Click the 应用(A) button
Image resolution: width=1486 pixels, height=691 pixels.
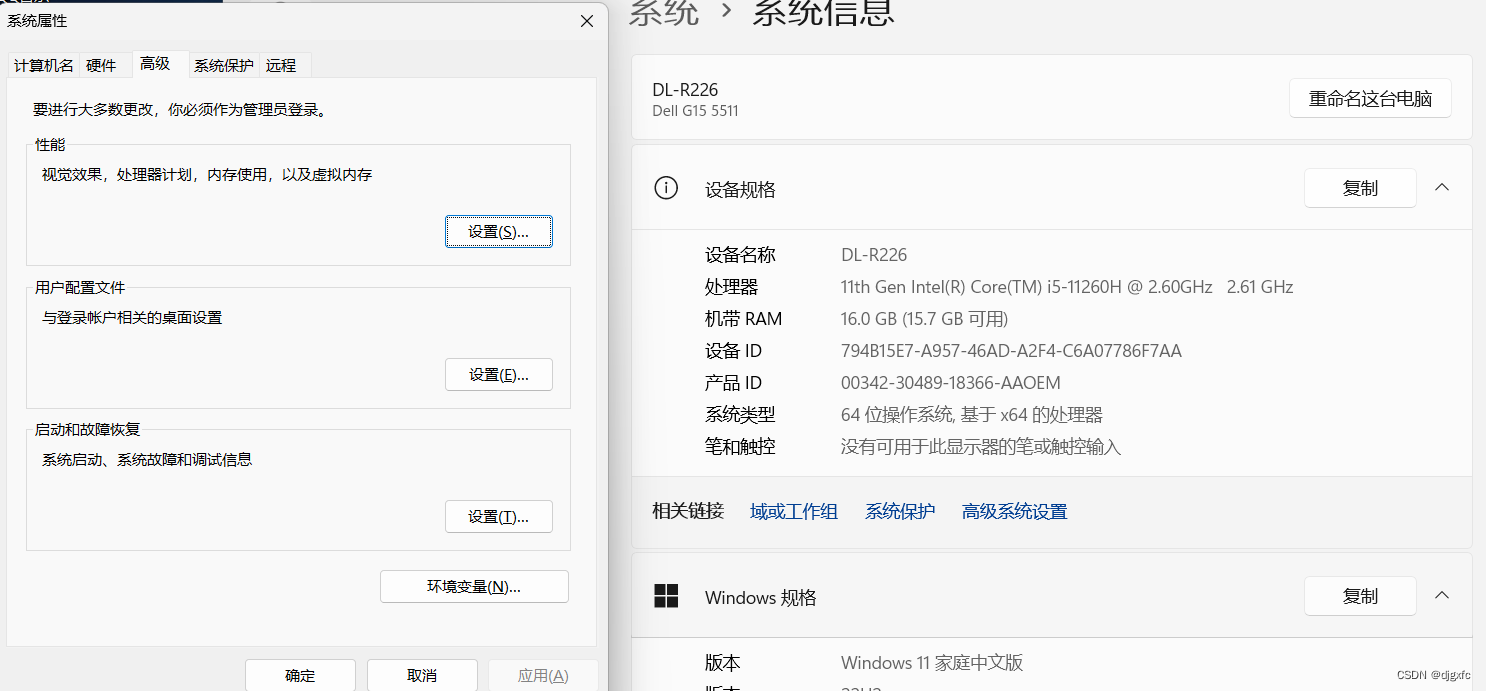pyautogui.click(x=543, y=675)
